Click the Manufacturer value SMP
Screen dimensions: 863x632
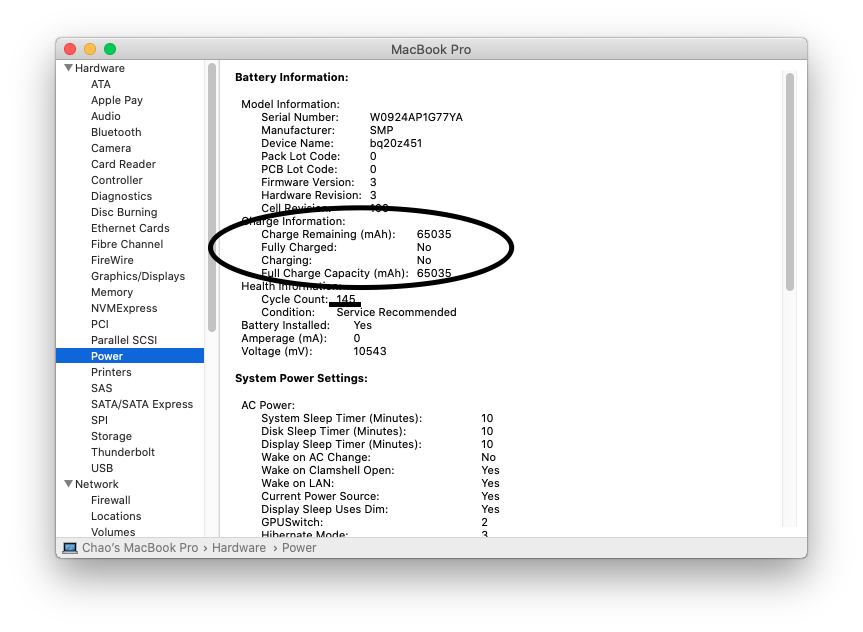coord(381,130)
